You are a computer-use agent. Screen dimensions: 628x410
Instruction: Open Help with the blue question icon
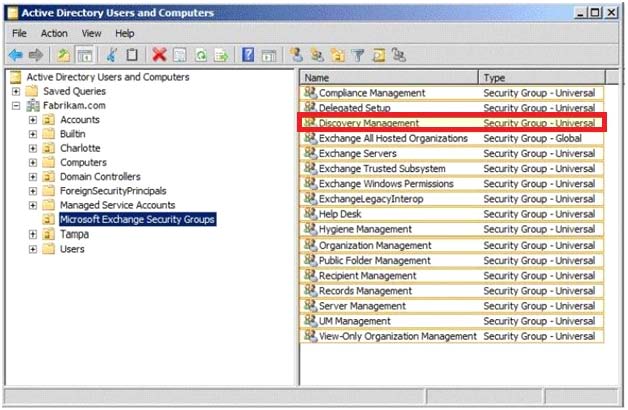pos(248,55)
